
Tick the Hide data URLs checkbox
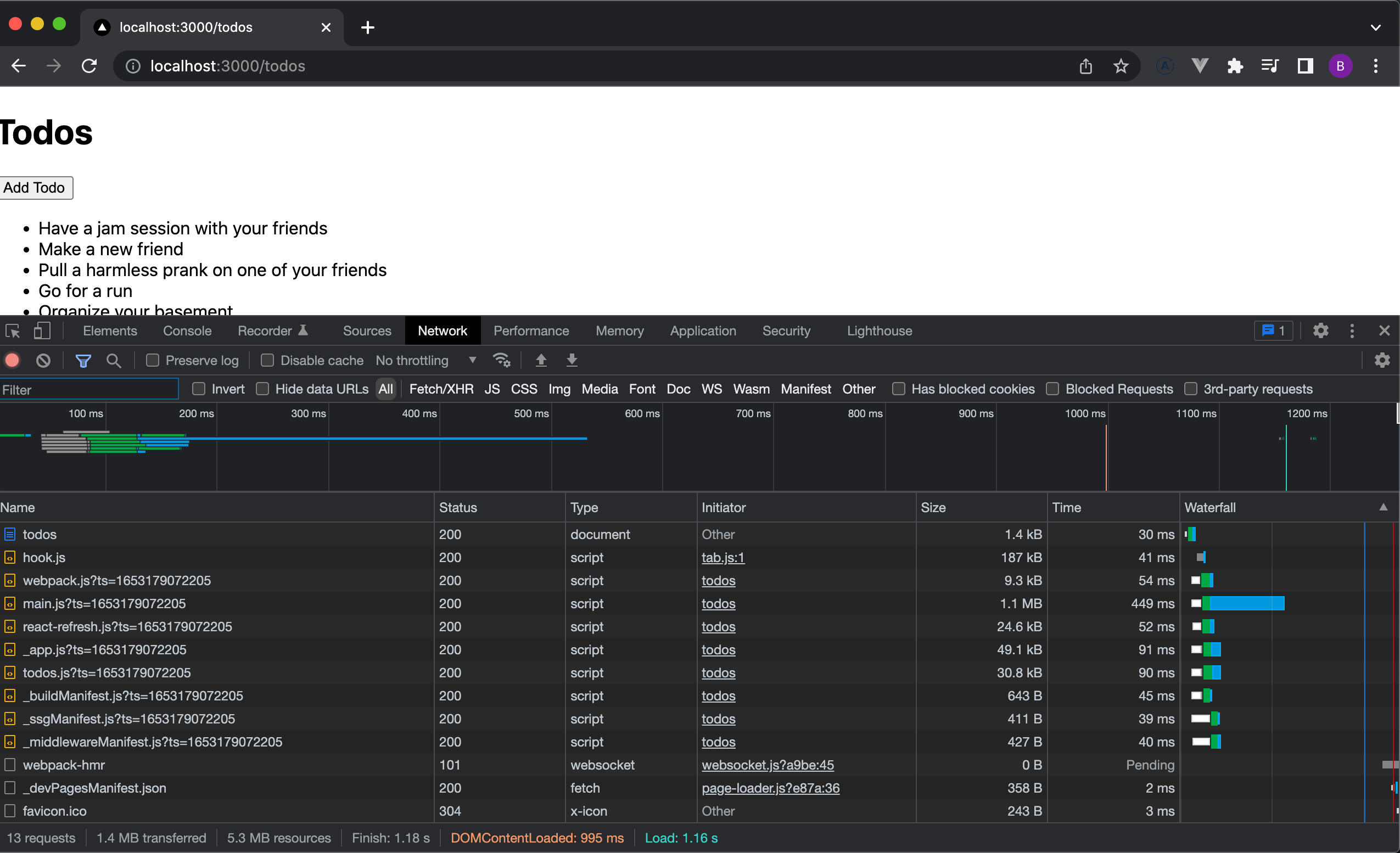[262, 389]
